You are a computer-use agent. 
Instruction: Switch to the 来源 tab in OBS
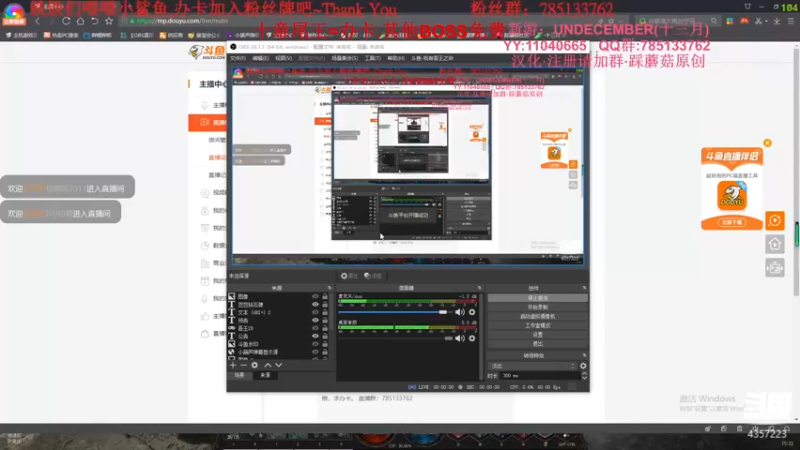coord(265,375)
